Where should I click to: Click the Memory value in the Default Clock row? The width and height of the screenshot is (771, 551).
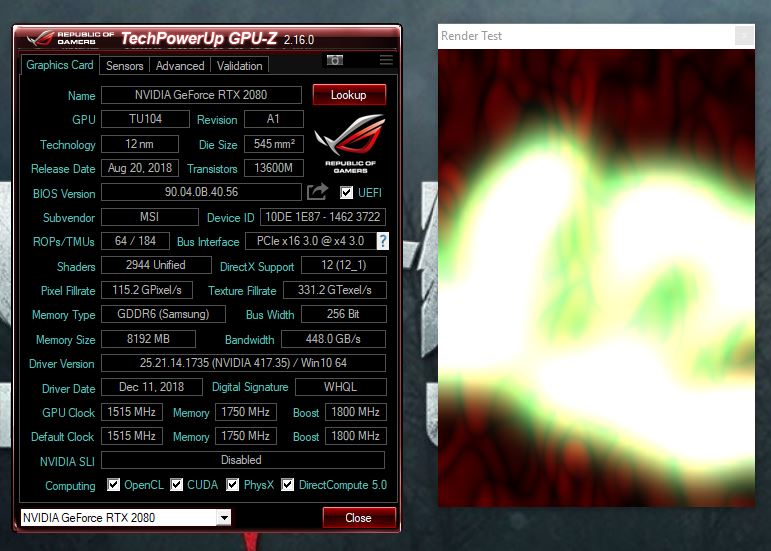(x=246, y=436)
